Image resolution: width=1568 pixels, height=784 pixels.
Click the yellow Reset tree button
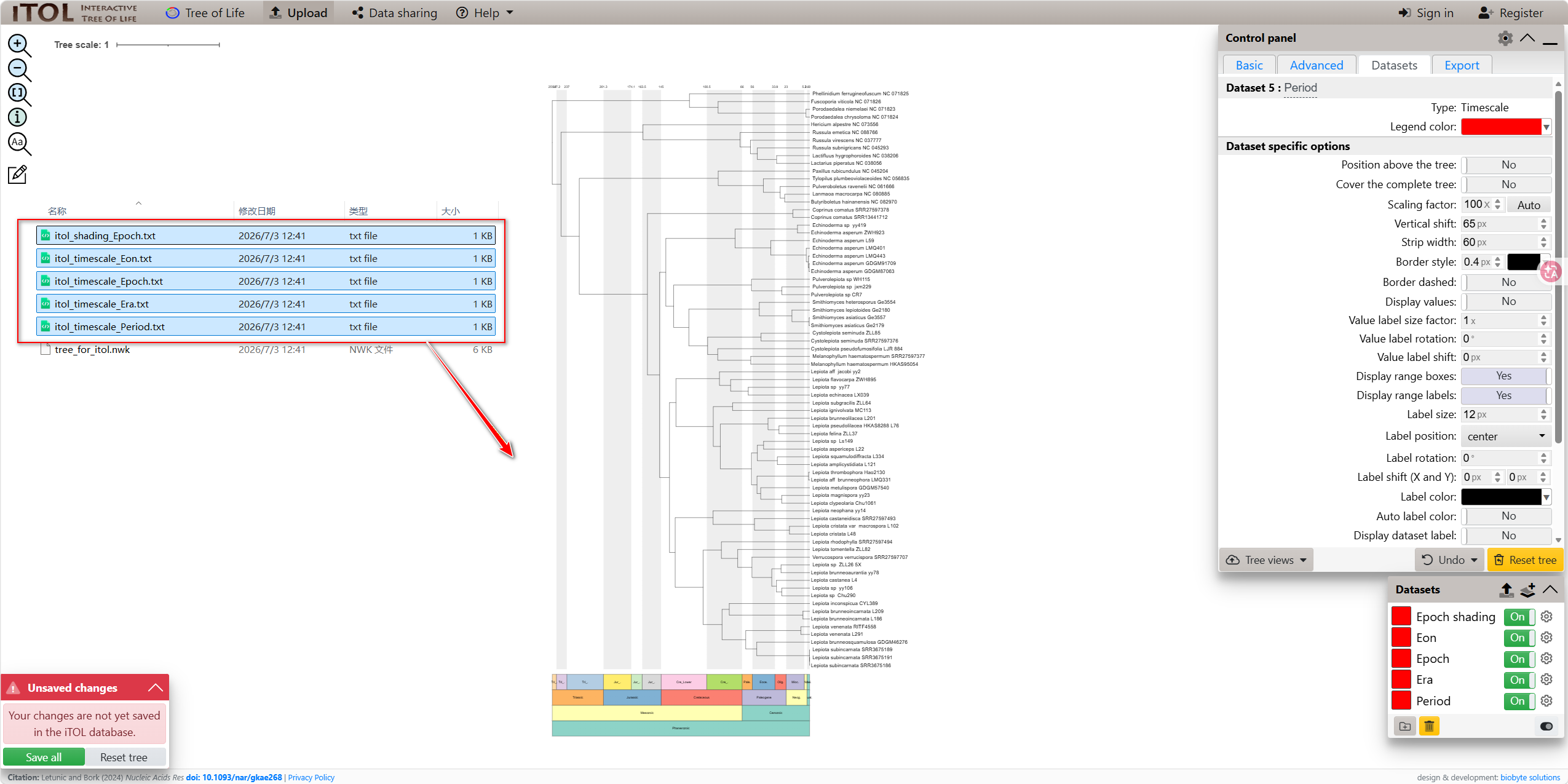[x=1525, y=560]
